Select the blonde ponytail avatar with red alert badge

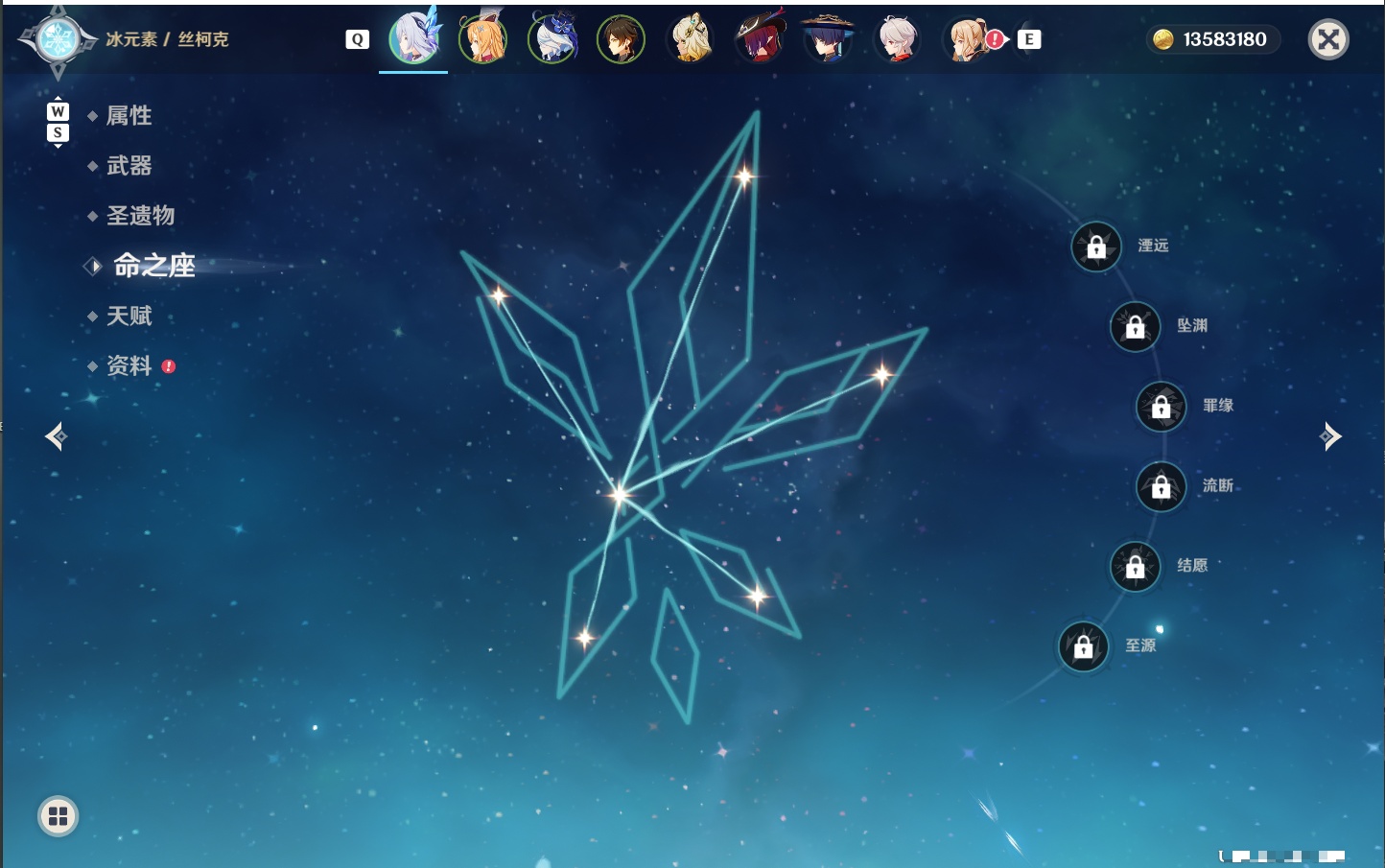[969, 38]
